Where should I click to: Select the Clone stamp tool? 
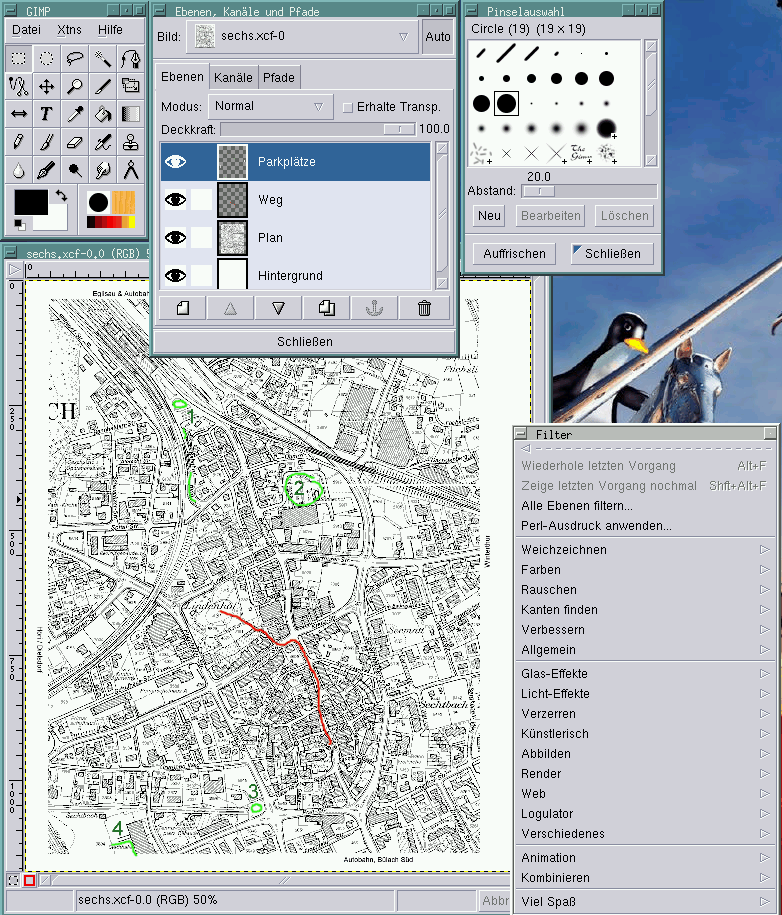tap(131, 143)
